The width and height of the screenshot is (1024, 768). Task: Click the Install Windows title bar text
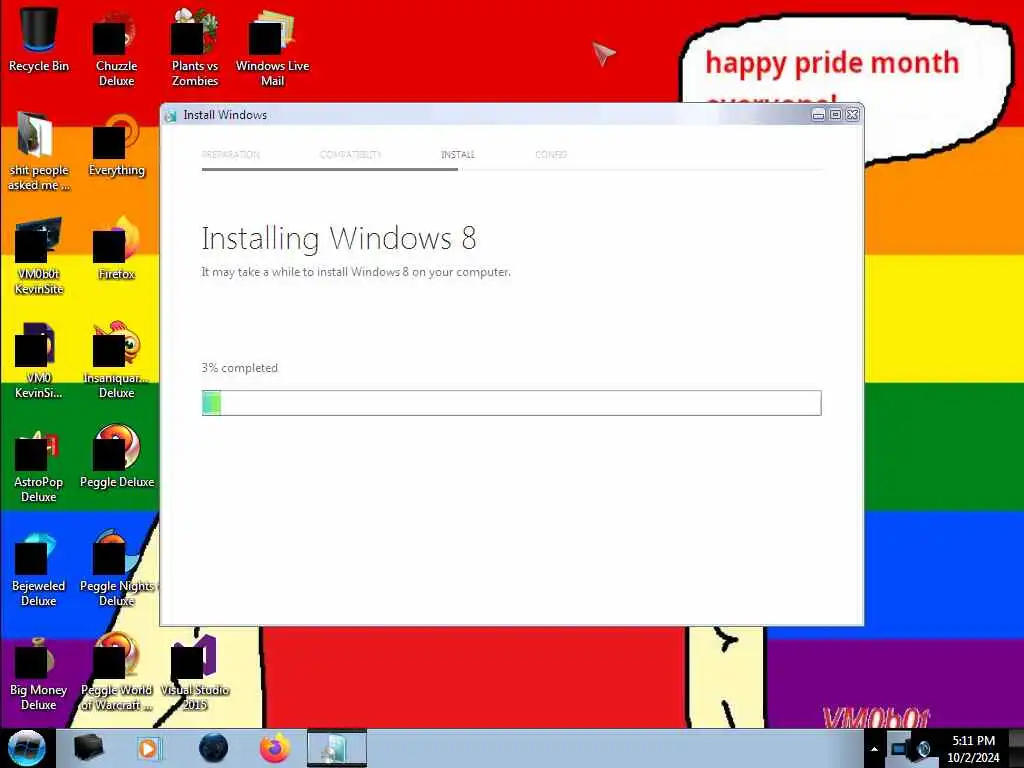[225, 115]
